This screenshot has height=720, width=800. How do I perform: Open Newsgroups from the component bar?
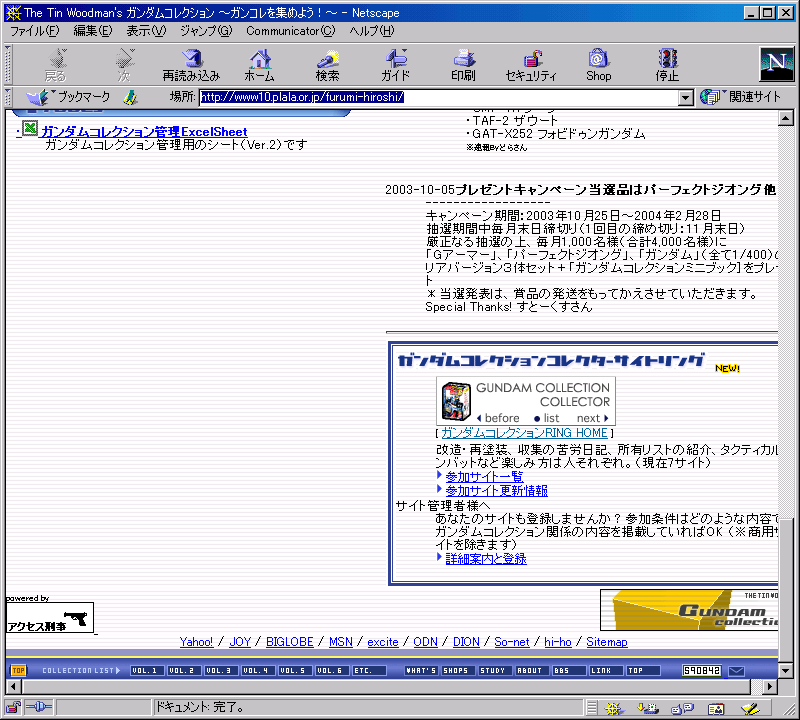click(683, 708)
